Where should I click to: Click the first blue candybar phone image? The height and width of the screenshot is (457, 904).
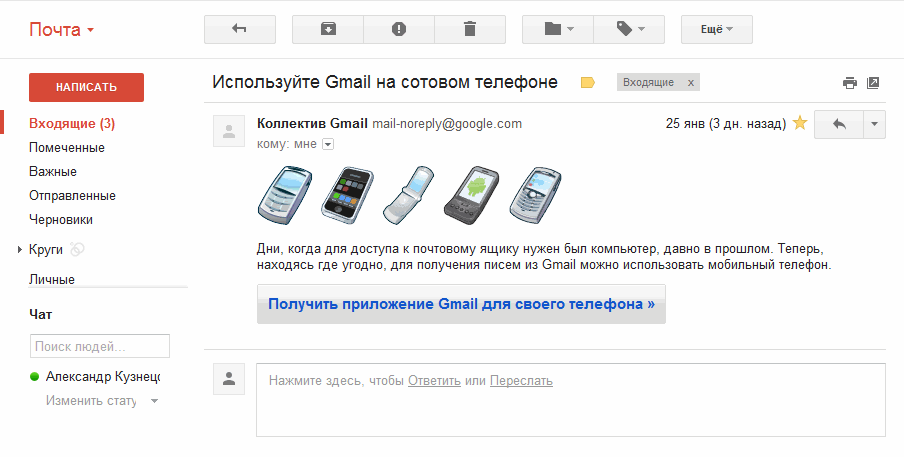[x=285, y=195]
